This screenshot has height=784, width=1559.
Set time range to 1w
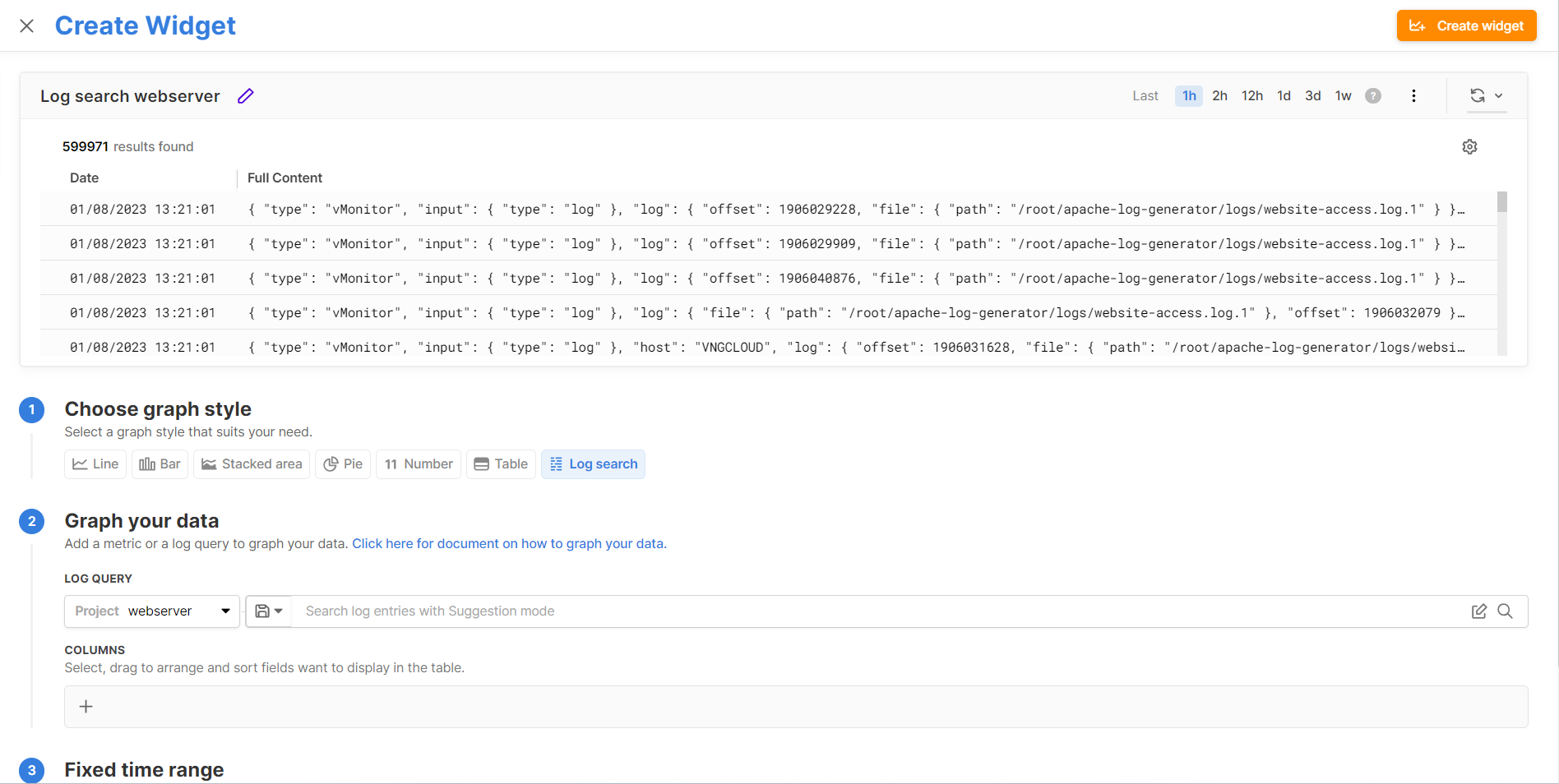(1343, 96)
